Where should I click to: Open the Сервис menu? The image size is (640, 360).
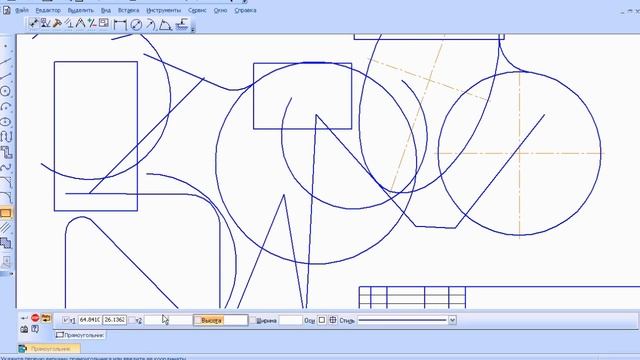point(197,10)
